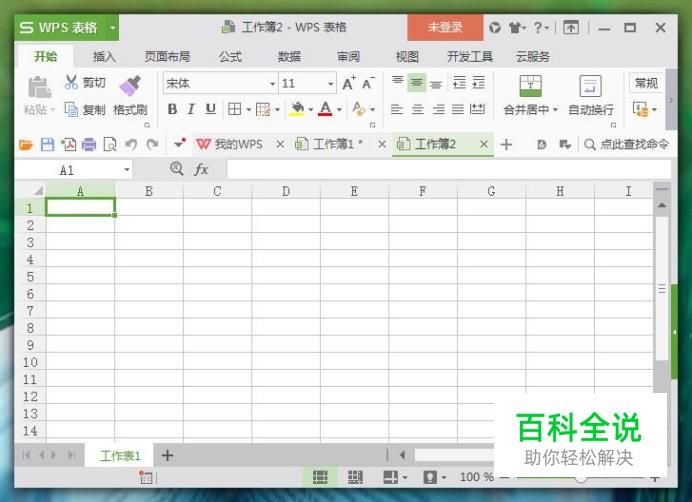The width and height of the screenshot is (692, 502).
Task: Click the red font color A icon
Action: tap(325, 109)
